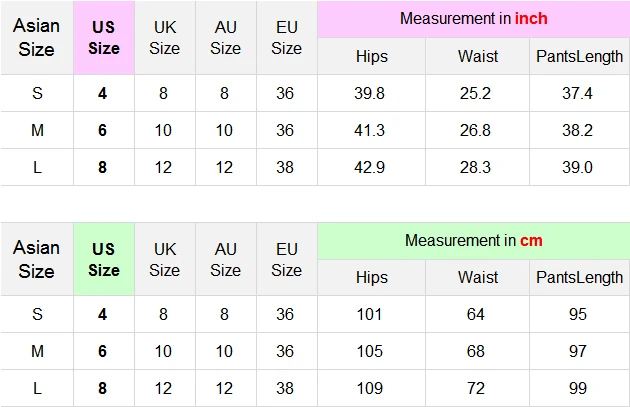Select the 'Measurement in inch' header
The height and width of the screenshot is (407, 630).
pyautogui.click(x=474, y=19)
